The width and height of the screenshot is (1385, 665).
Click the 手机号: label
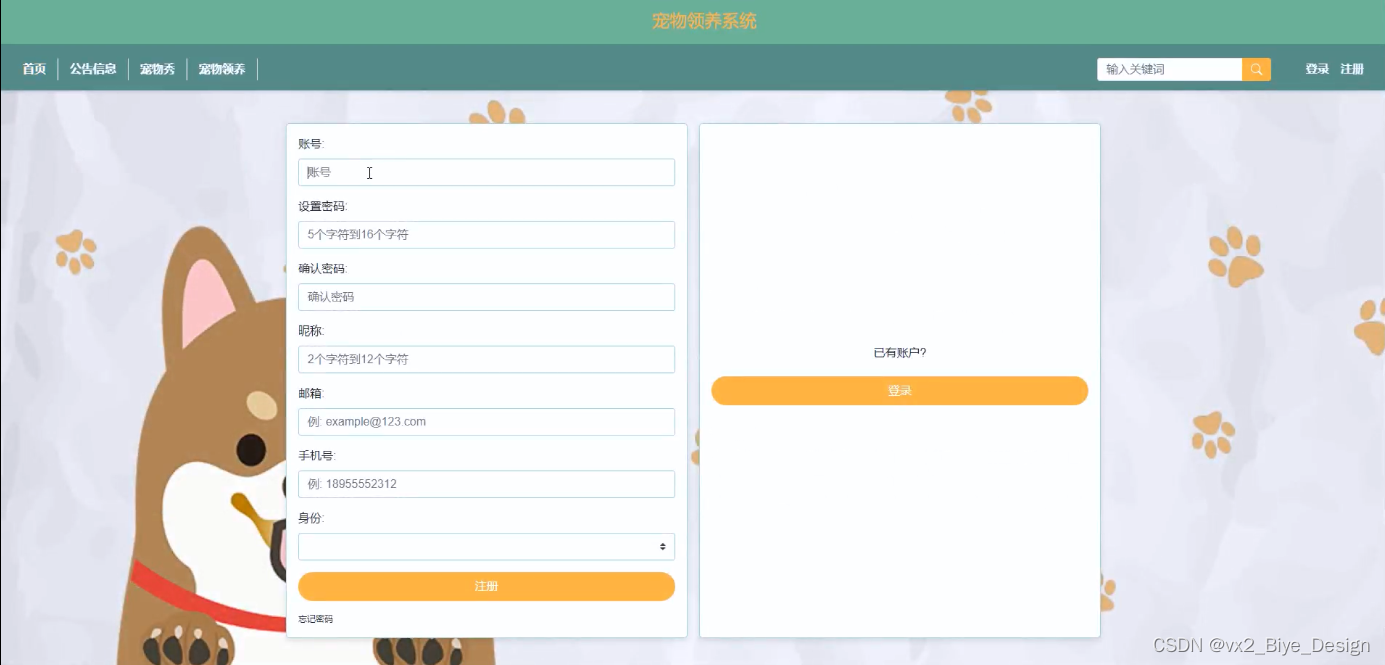point(317,456)
